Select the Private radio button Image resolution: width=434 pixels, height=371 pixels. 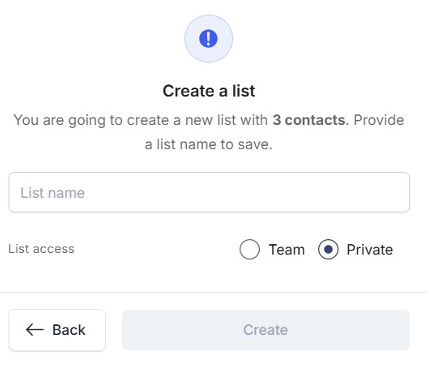click(x=328, y=249)
